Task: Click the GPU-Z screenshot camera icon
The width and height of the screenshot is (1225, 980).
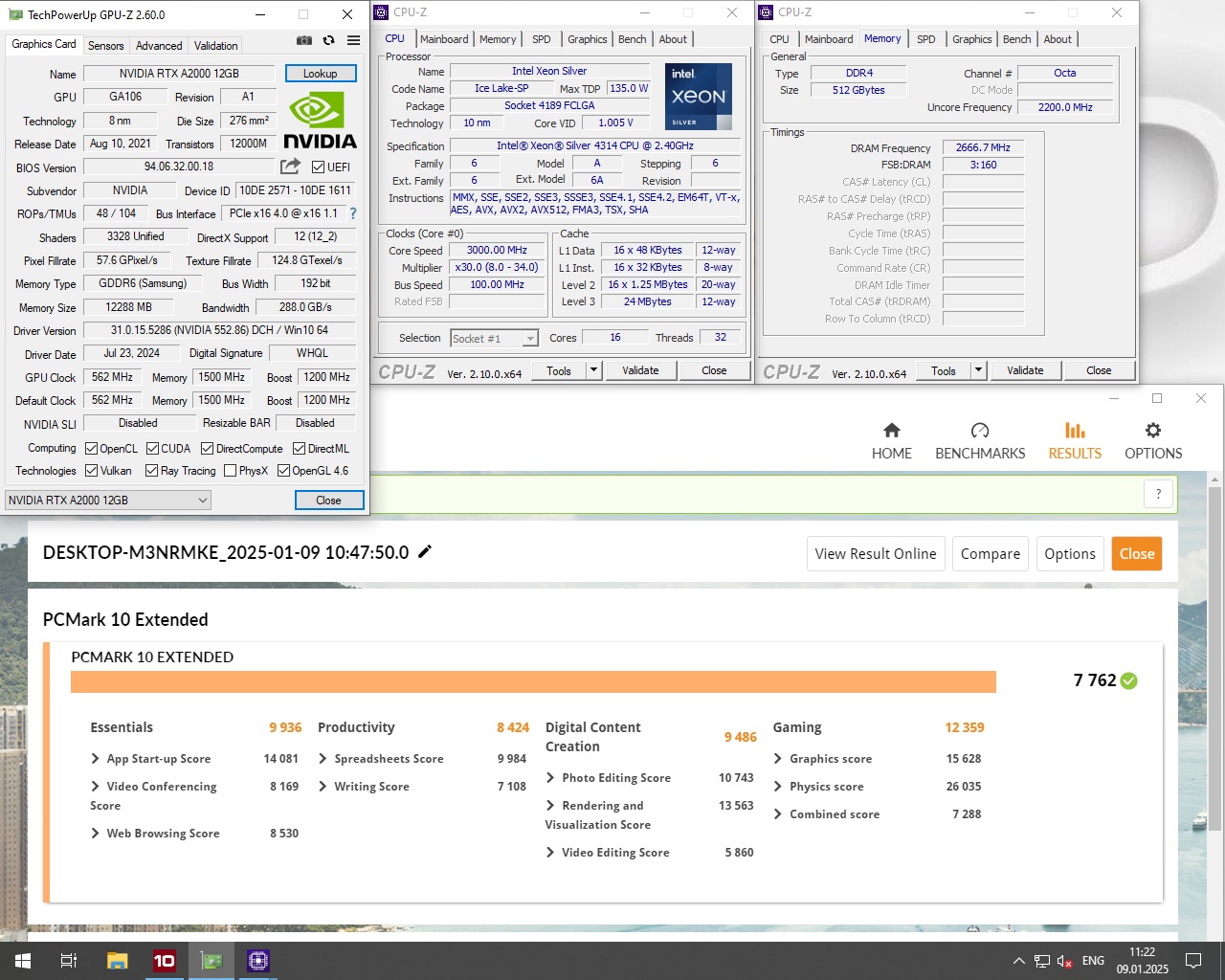Action: point(303,40)
